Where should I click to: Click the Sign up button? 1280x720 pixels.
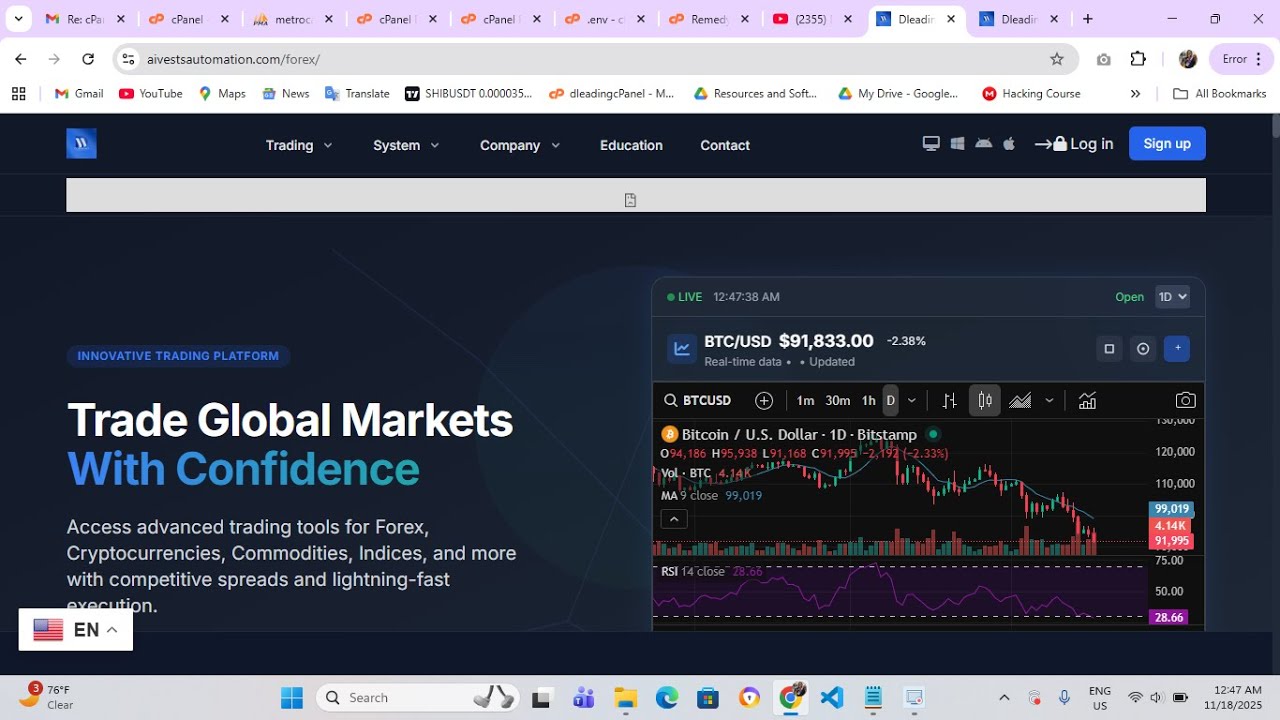(1167, 143)
